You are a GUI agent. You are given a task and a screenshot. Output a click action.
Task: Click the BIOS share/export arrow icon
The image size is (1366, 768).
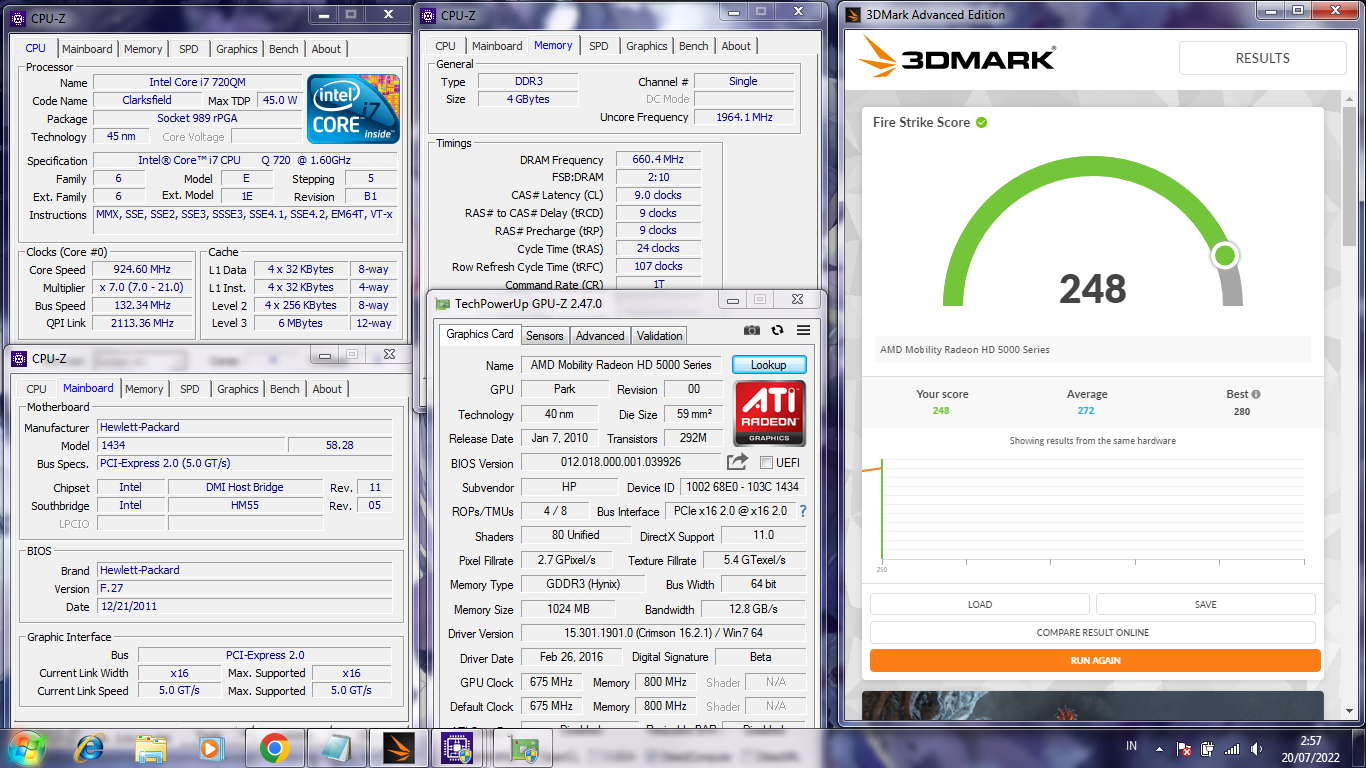[737, 462]
